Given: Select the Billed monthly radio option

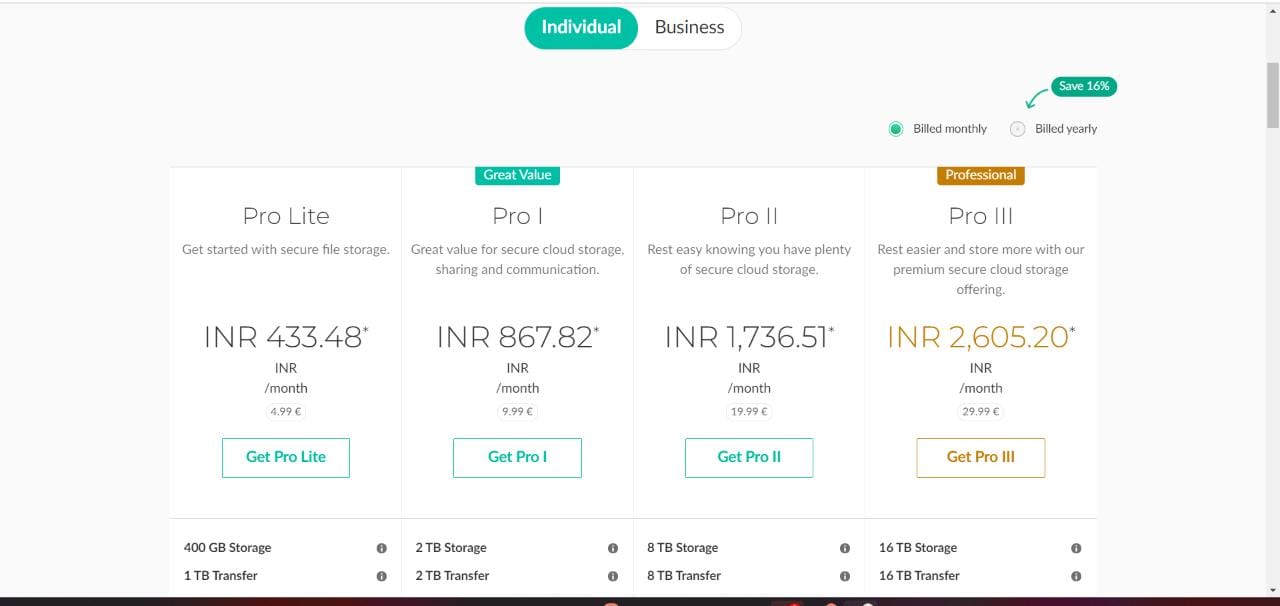Looking at the screenshot, I should (x=896, y=129).
